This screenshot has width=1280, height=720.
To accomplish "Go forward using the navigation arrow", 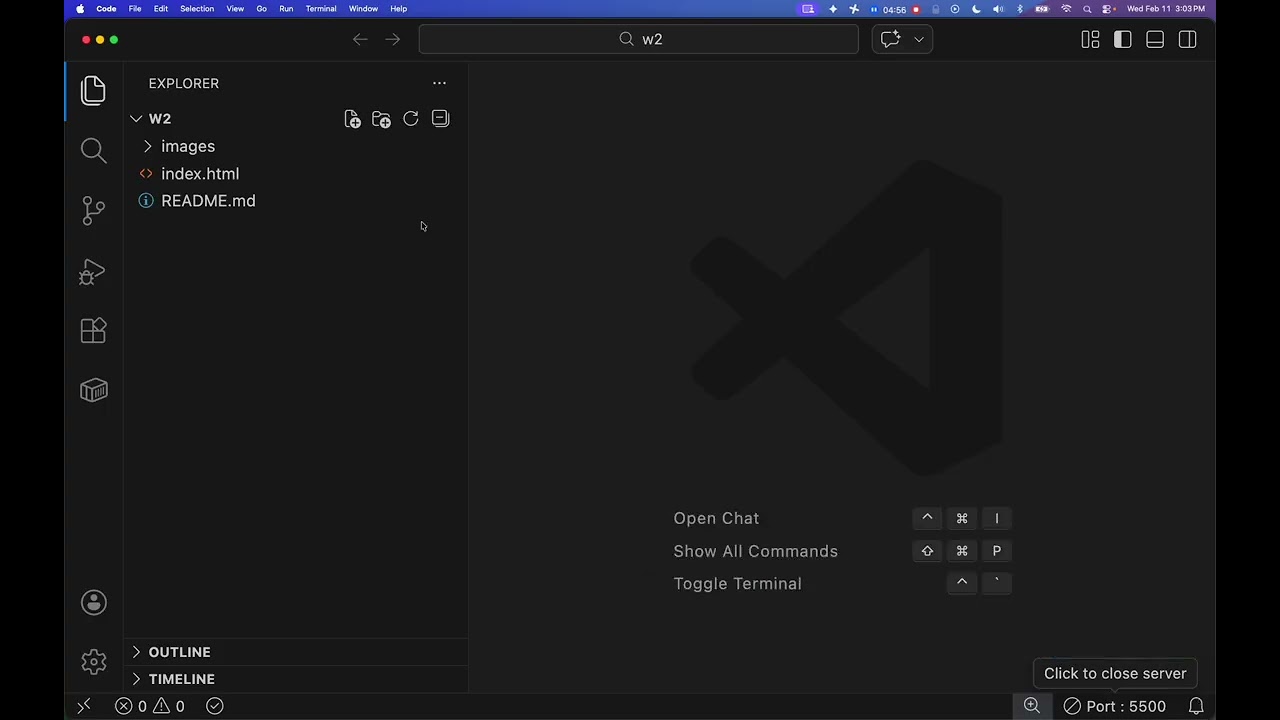I will tap(392, 39).
